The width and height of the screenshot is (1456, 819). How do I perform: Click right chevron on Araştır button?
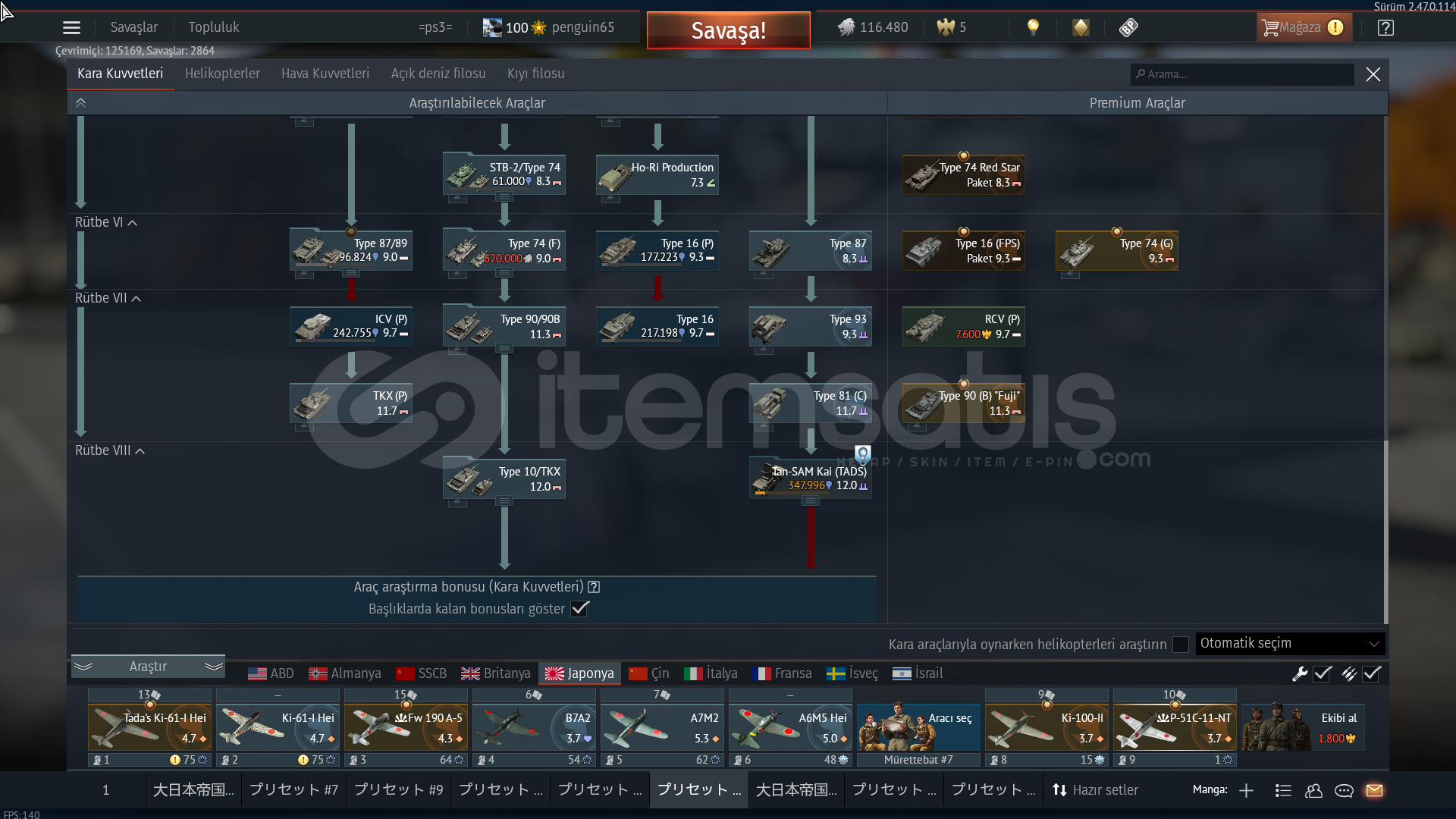pos(214,667)
